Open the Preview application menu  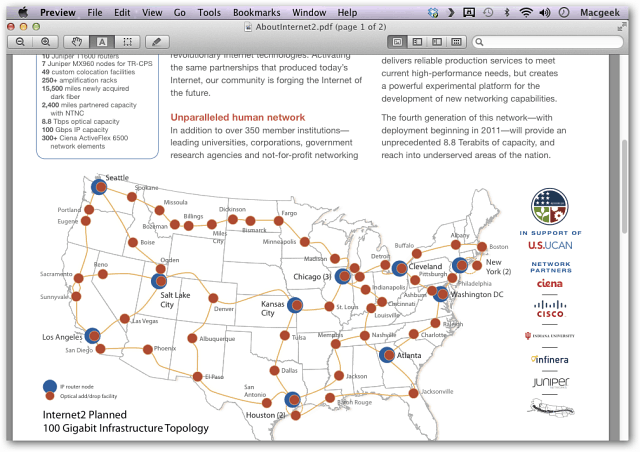58,13
